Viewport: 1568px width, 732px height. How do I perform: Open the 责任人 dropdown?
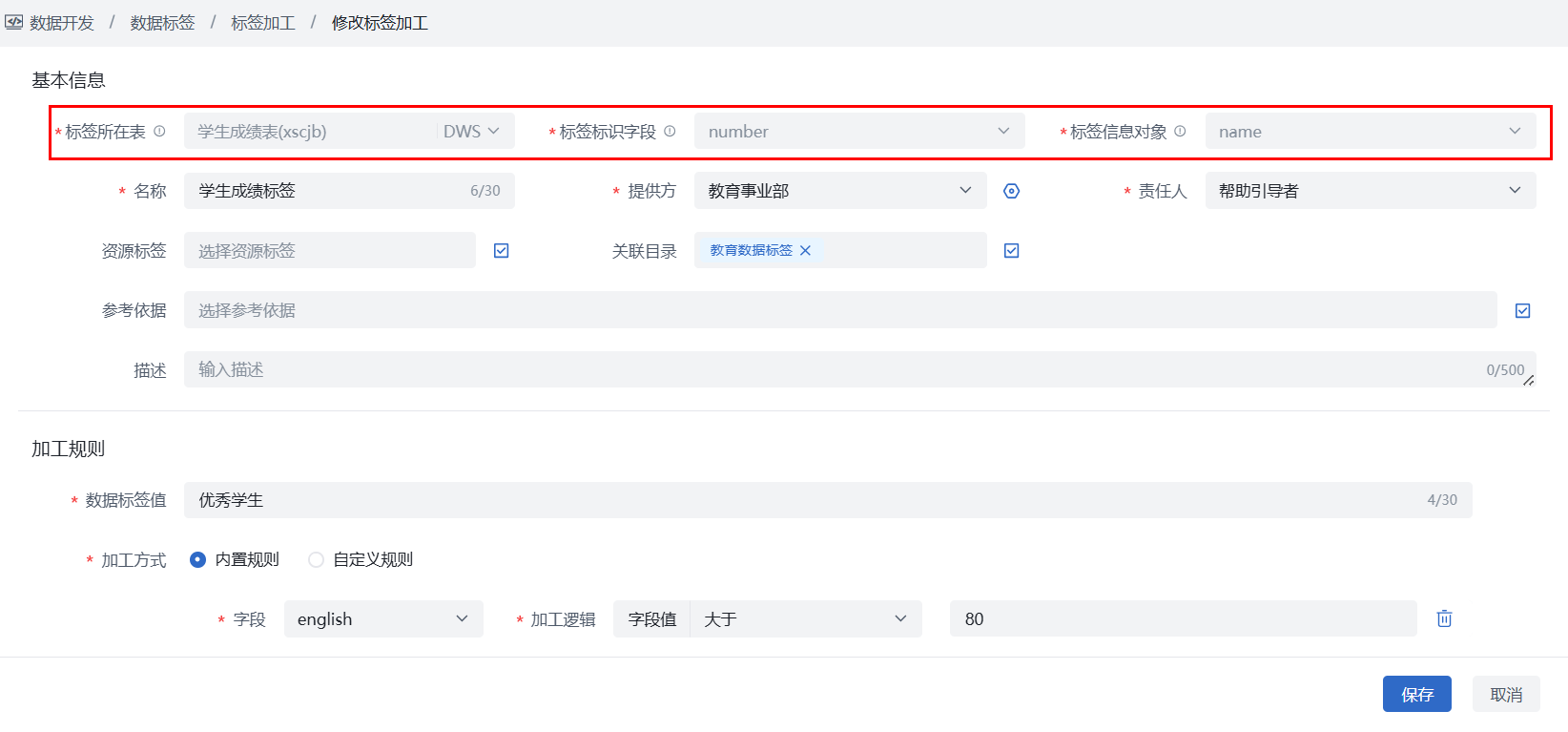click(1370, 191)
